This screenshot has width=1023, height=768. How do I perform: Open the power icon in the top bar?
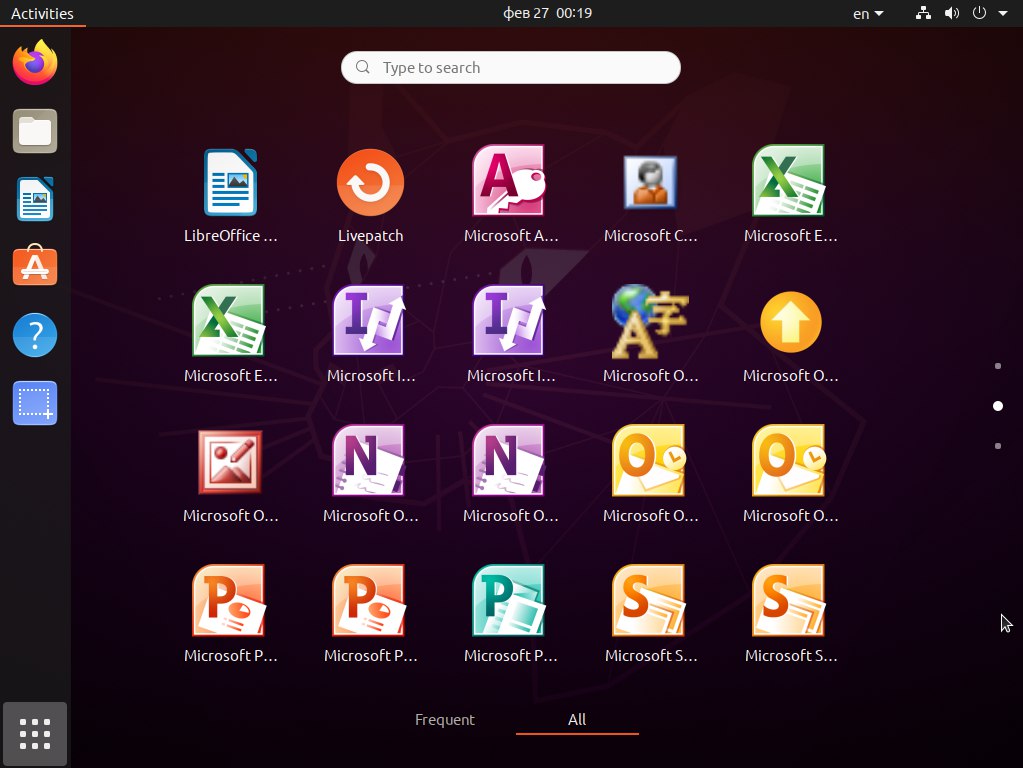(979, 13)
